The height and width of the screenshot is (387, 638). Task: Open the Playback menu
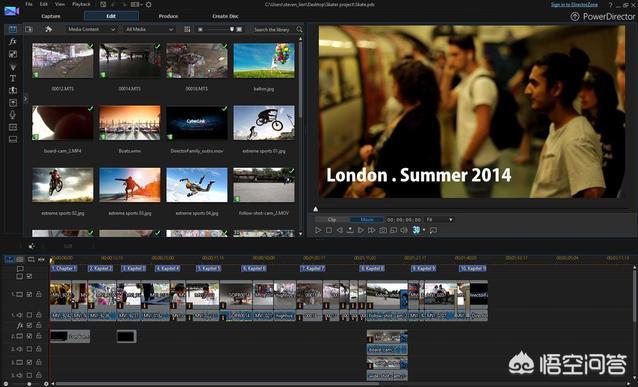tap(81, 4)
